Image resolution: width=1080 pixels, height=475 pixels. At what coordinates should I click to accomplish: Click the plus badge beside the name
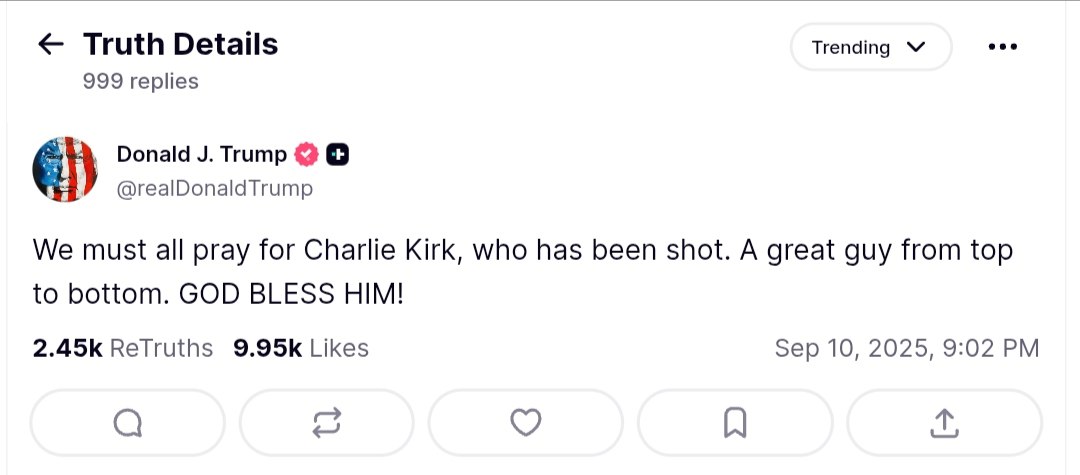coord(338,155)
